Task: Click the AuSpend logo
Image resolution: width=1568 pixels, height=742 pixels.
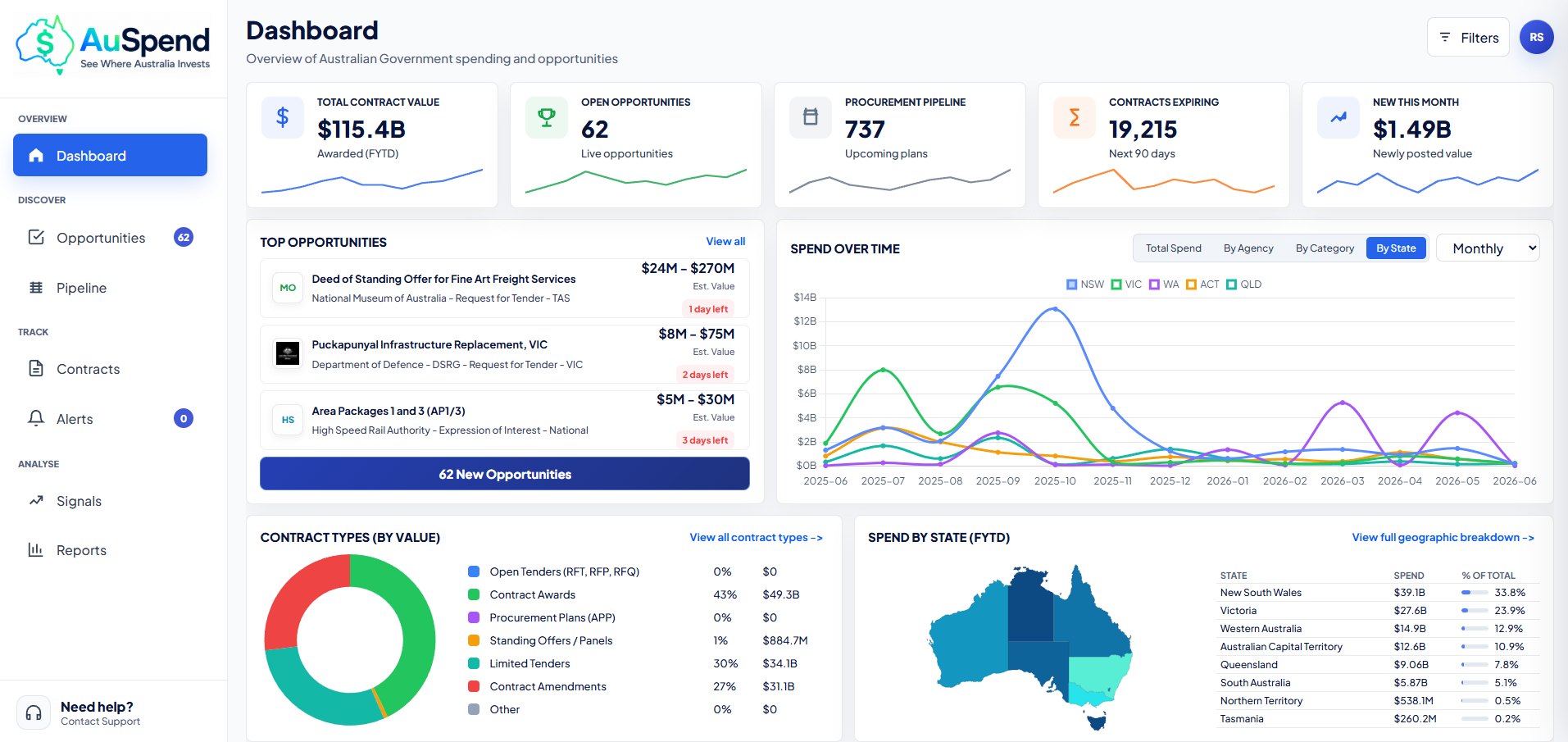Action: coord(113,46)
